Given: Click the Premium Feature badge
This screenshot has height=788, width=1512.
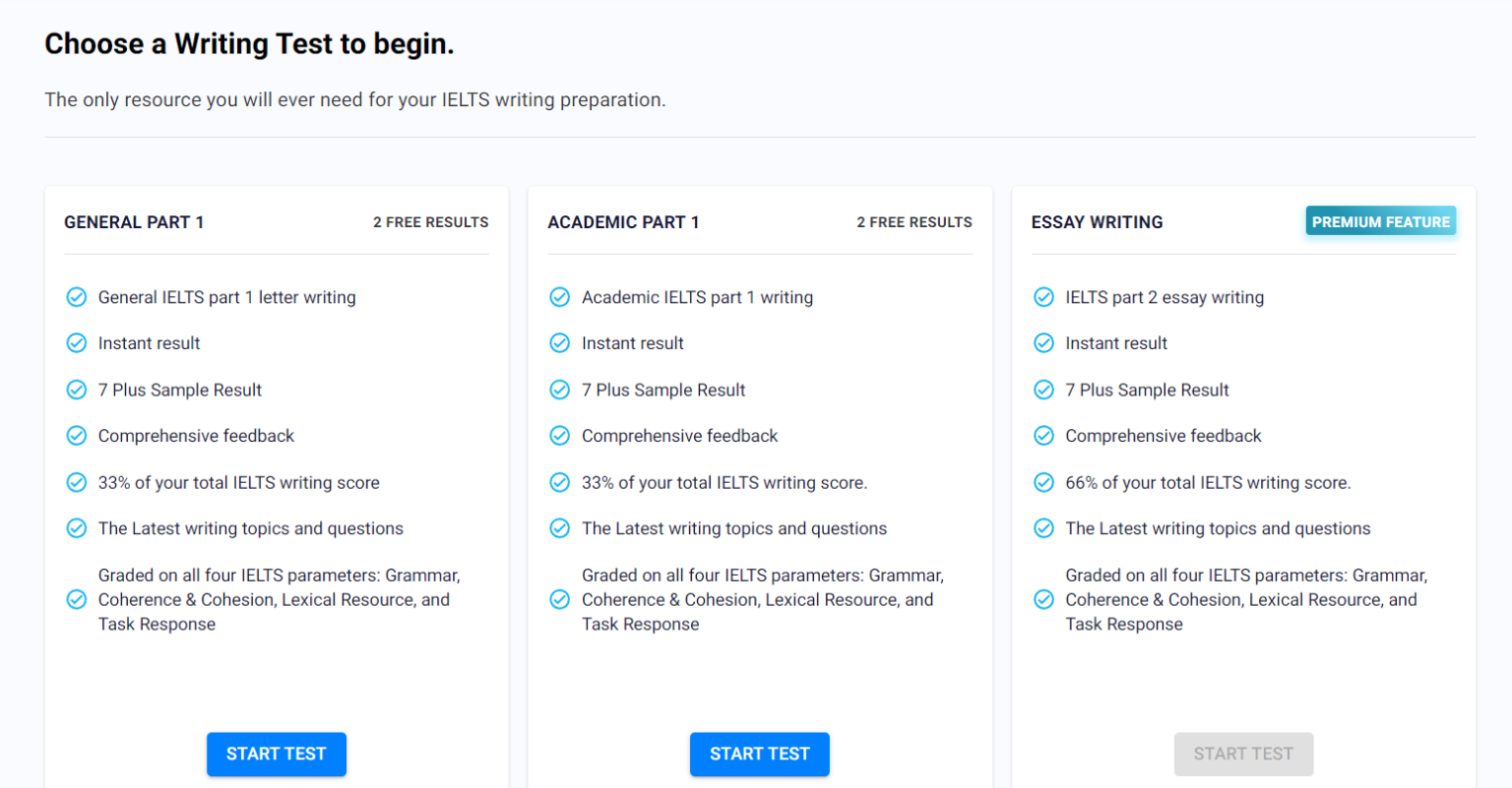Looking at the screenshot, I should (x=1380, y=221).
